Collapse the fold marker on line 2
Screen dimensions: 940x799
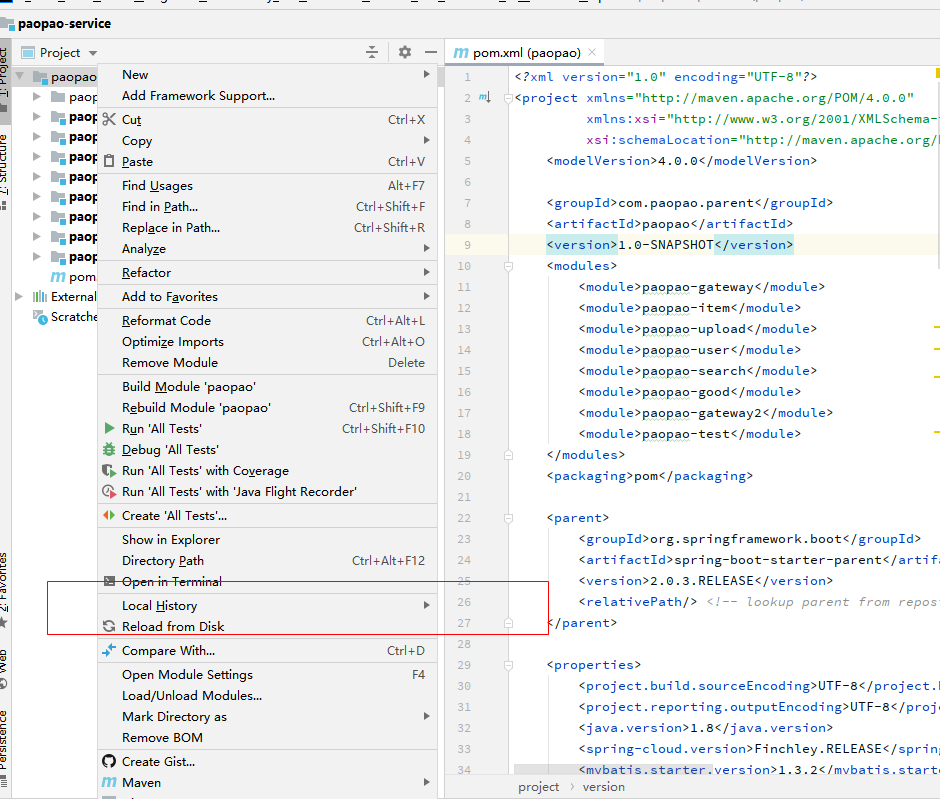[x=508, y=98]
